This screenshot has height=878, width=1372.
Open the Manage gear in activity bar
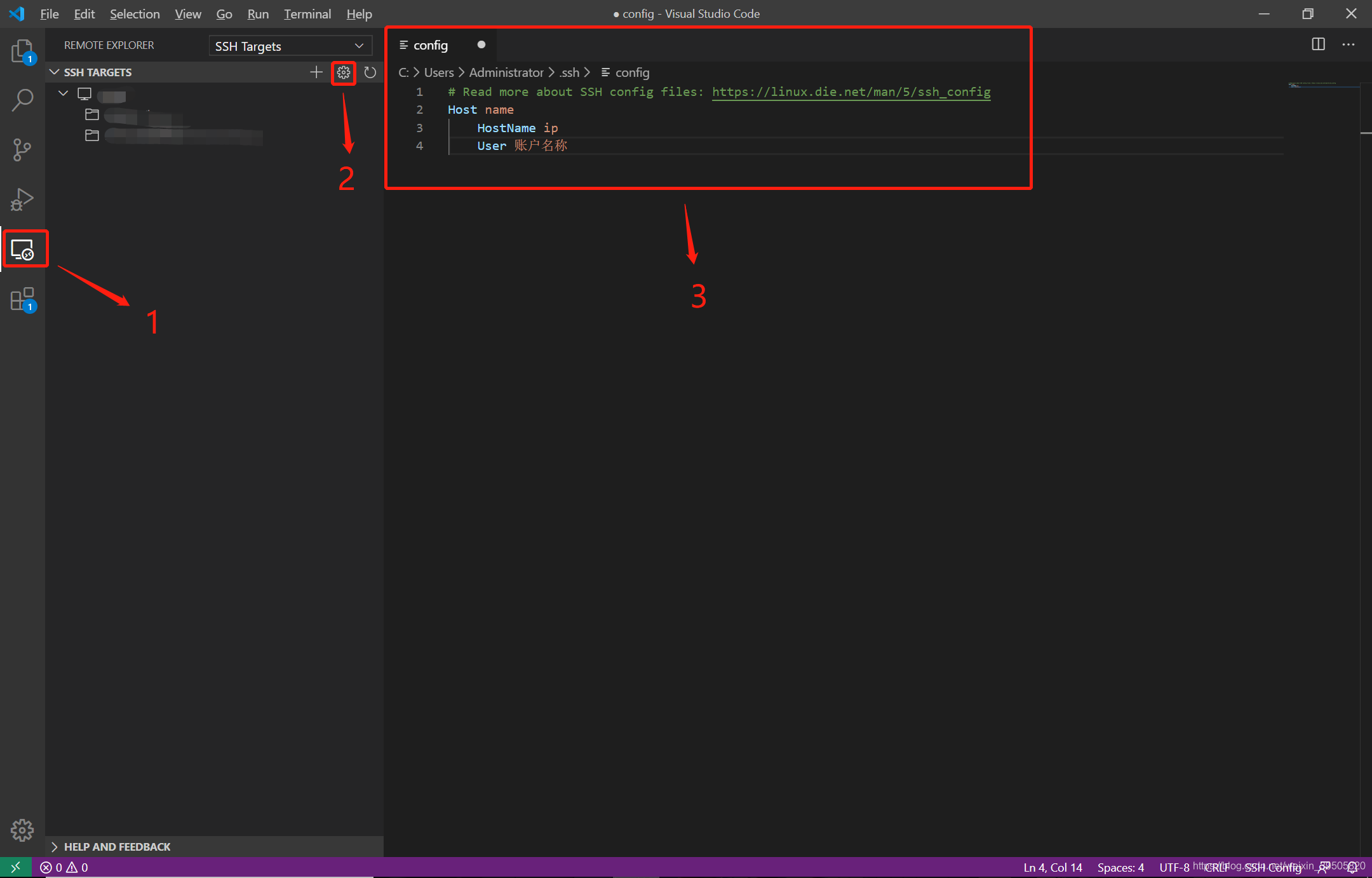tap(22, 830)
